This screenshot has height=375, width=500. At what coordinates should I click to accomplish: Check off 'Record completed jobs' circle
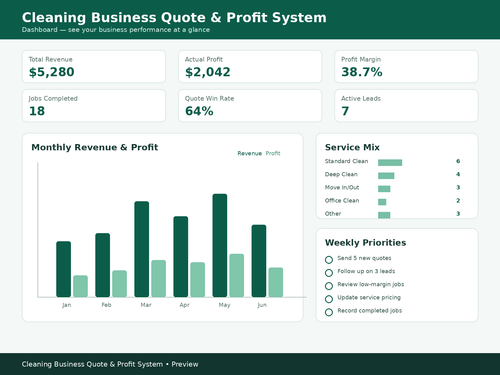329,312
